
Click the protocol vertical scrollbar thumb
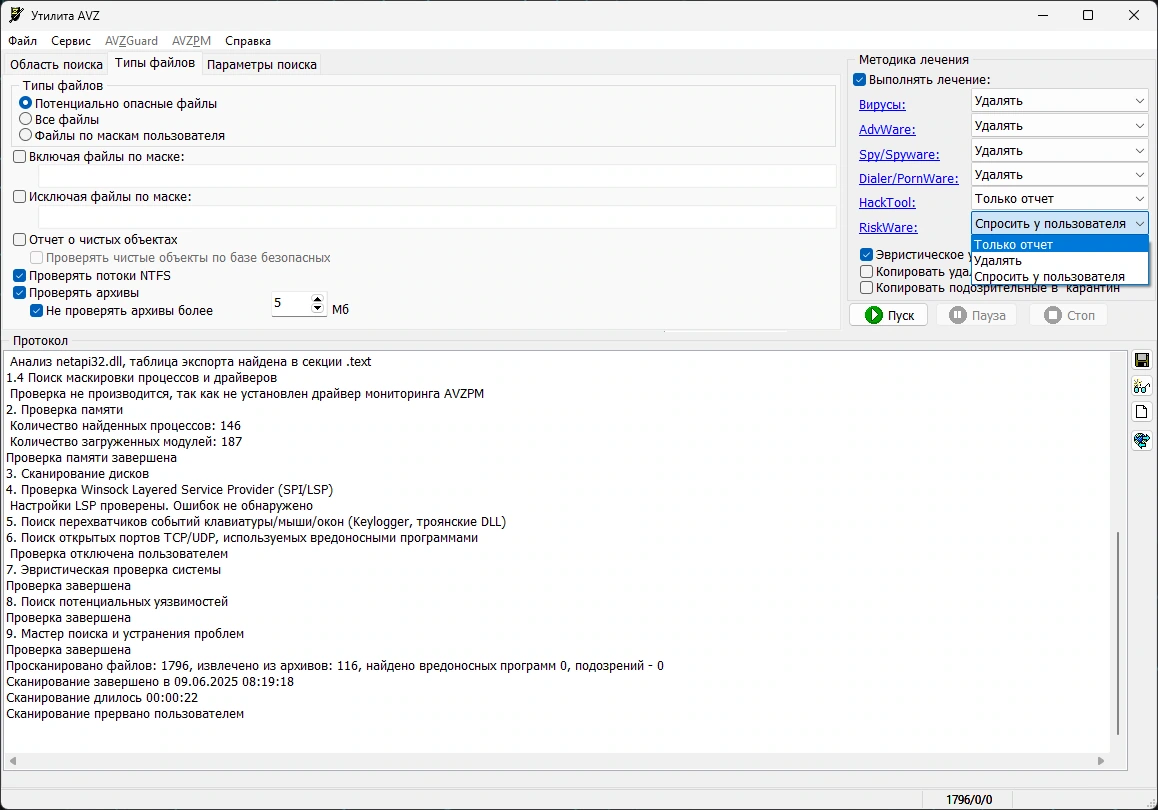coord(1118,633)
